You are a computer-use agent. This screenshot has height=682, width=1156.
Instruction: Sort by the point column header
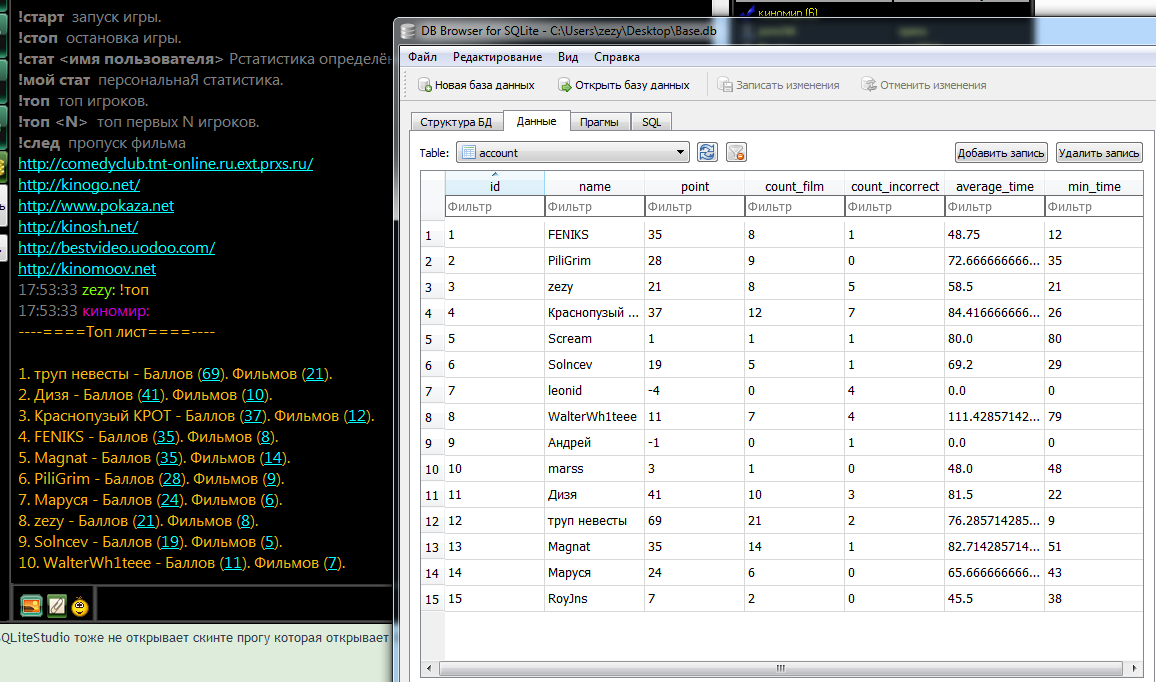tap(694, 186)
